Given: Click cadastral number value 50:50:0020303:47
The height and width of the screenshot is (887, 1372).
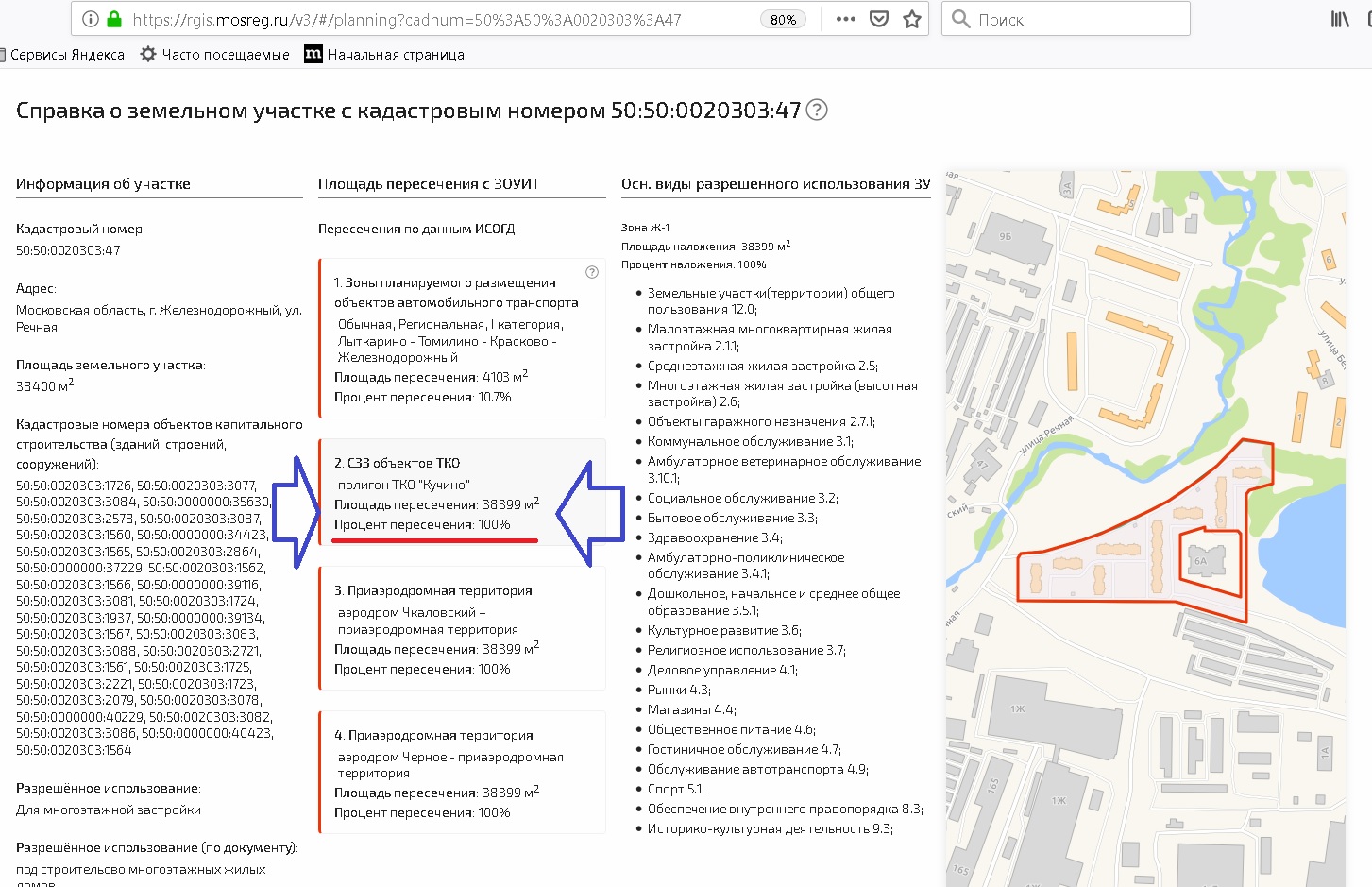Looking at the screenshot, I should pyautogui.click(x=68, y=250).
